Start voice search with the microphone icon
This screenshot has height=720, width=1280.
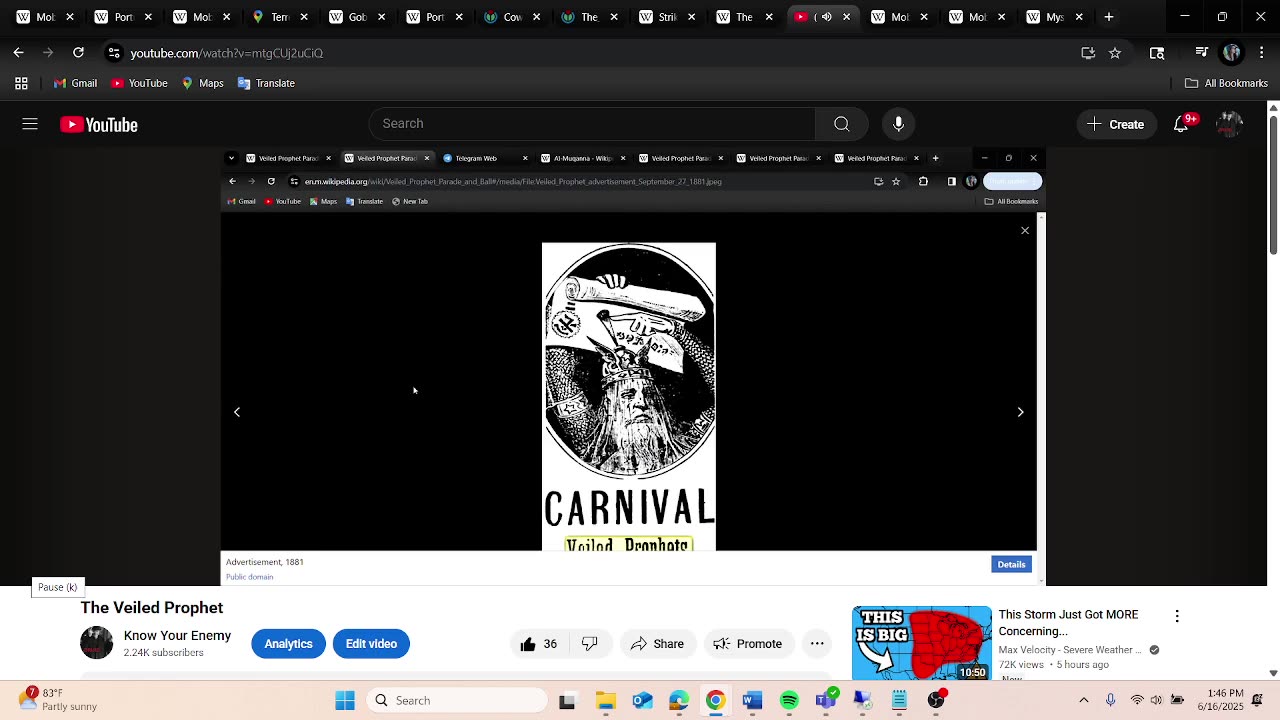point(898,124)
